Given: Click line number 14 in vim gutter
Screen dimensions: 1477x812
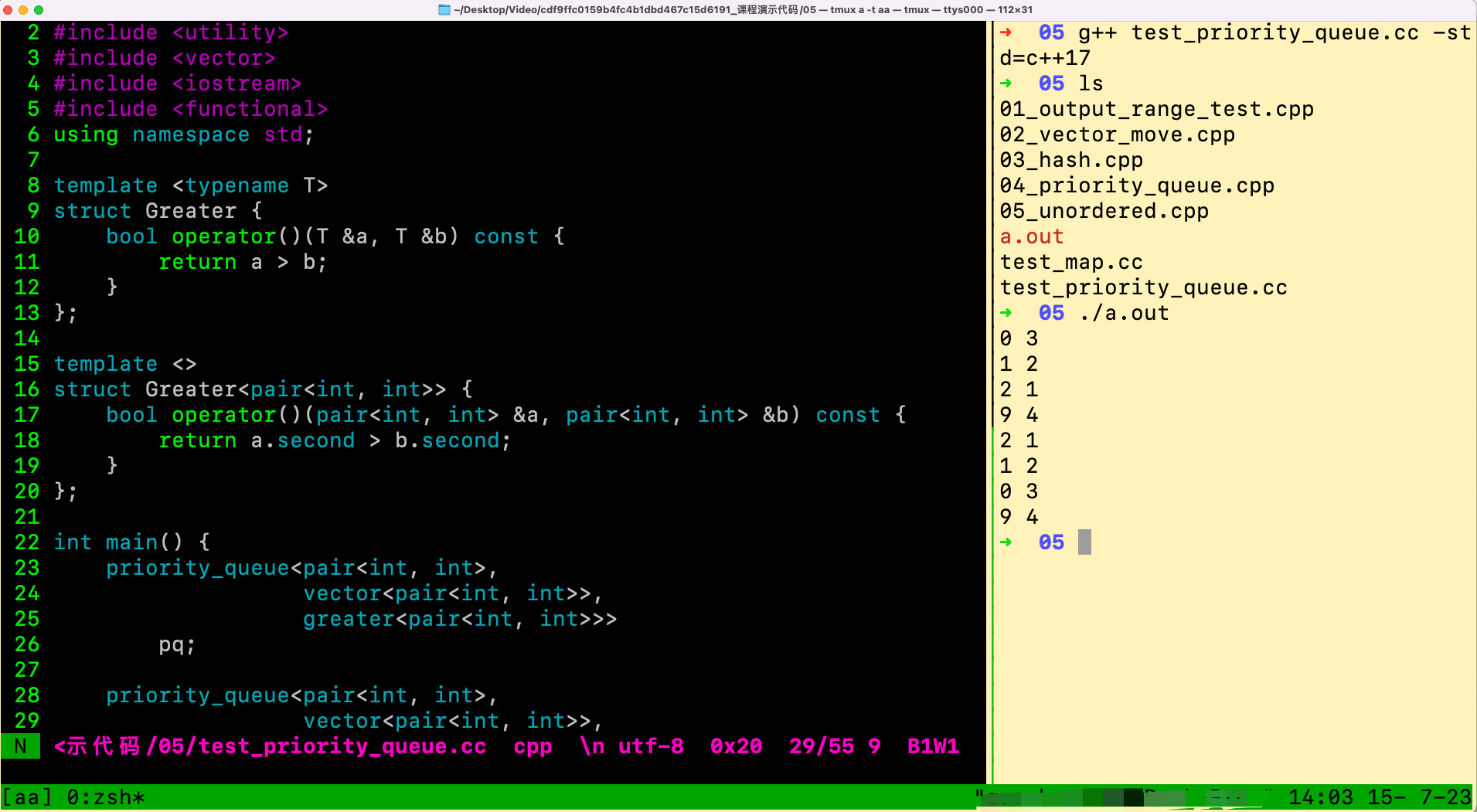Looking at the screenshot, I should coord(27,338).
